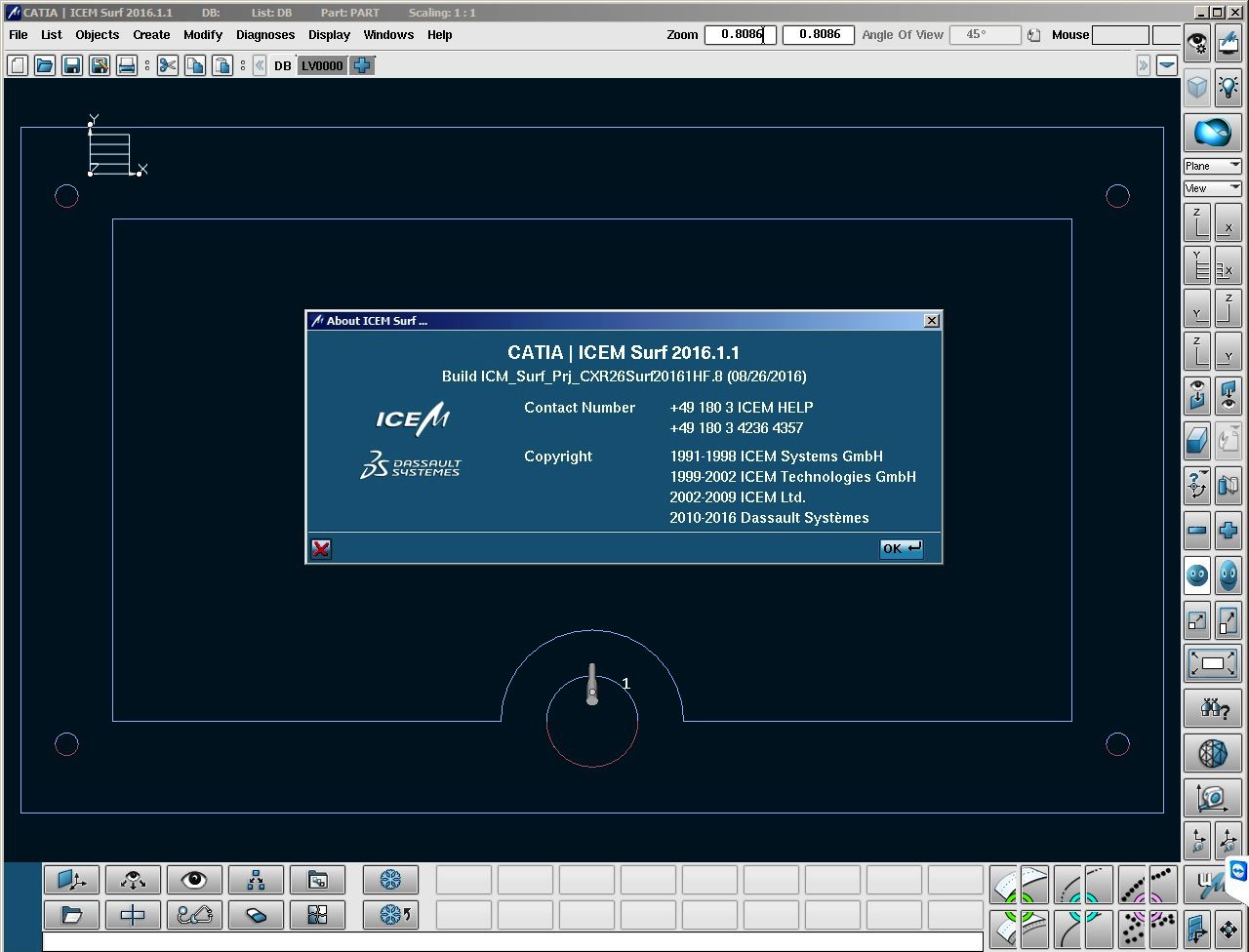Viewport: 1249px width, 952px height.
Task: Click the binoculars search icon
Action: click(x=1212, y=708)
